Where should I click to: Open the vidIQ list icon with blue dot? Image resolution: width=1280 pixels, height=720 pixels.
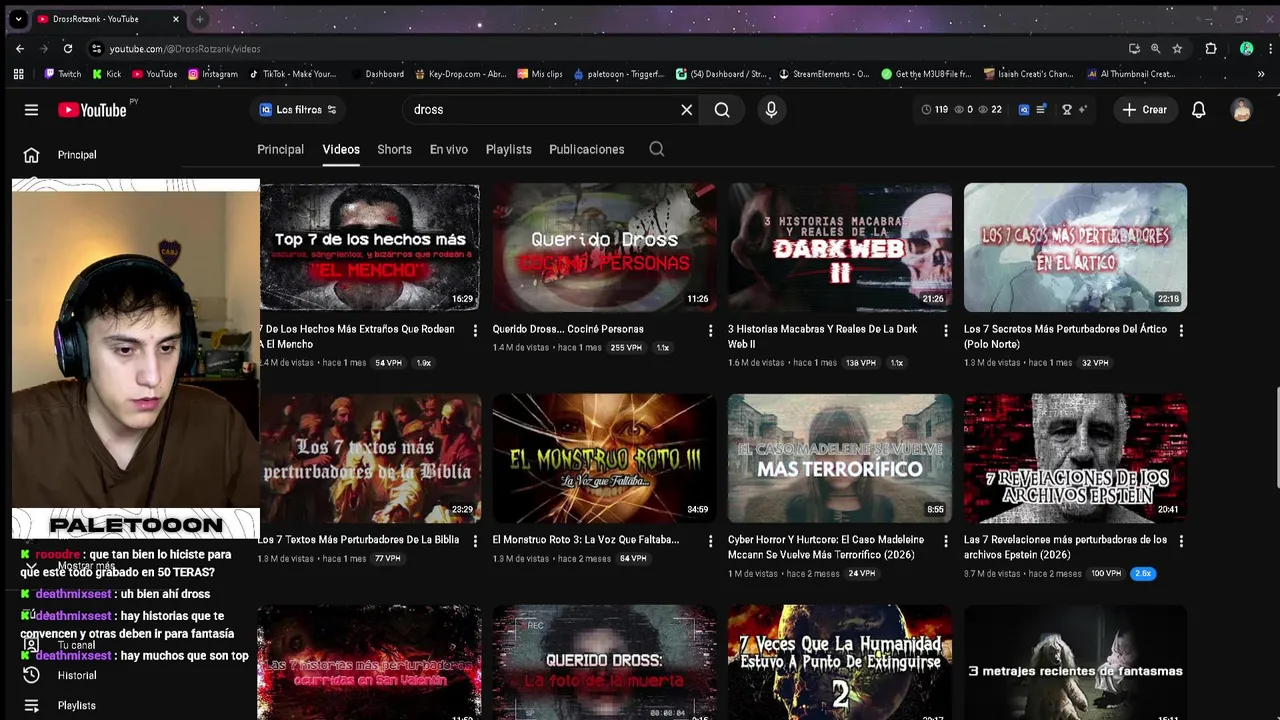coord(1041,110)
